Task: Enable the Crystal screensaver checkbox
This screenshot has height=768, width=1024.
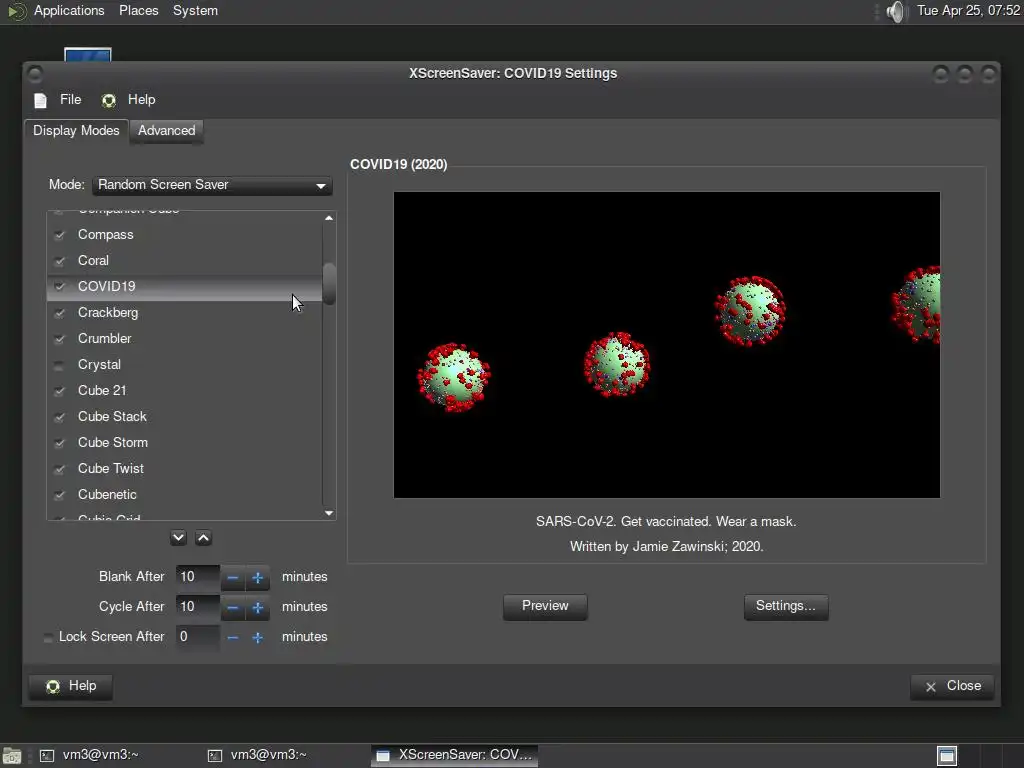Action: [59, 365]
